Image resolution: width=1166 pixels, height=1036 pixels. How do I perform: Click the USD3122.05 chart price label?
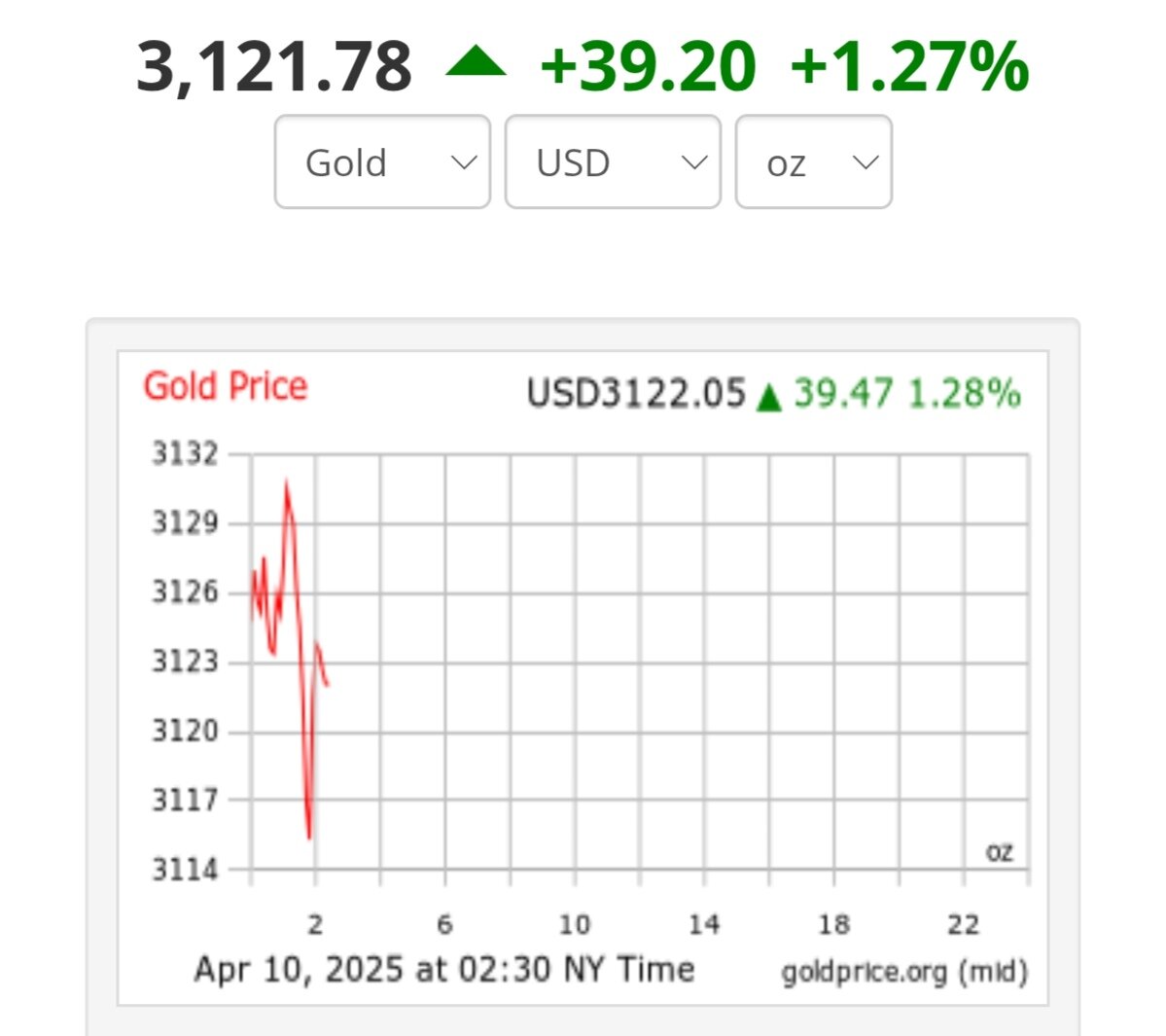pyautogui.click(x=636, y=394)
